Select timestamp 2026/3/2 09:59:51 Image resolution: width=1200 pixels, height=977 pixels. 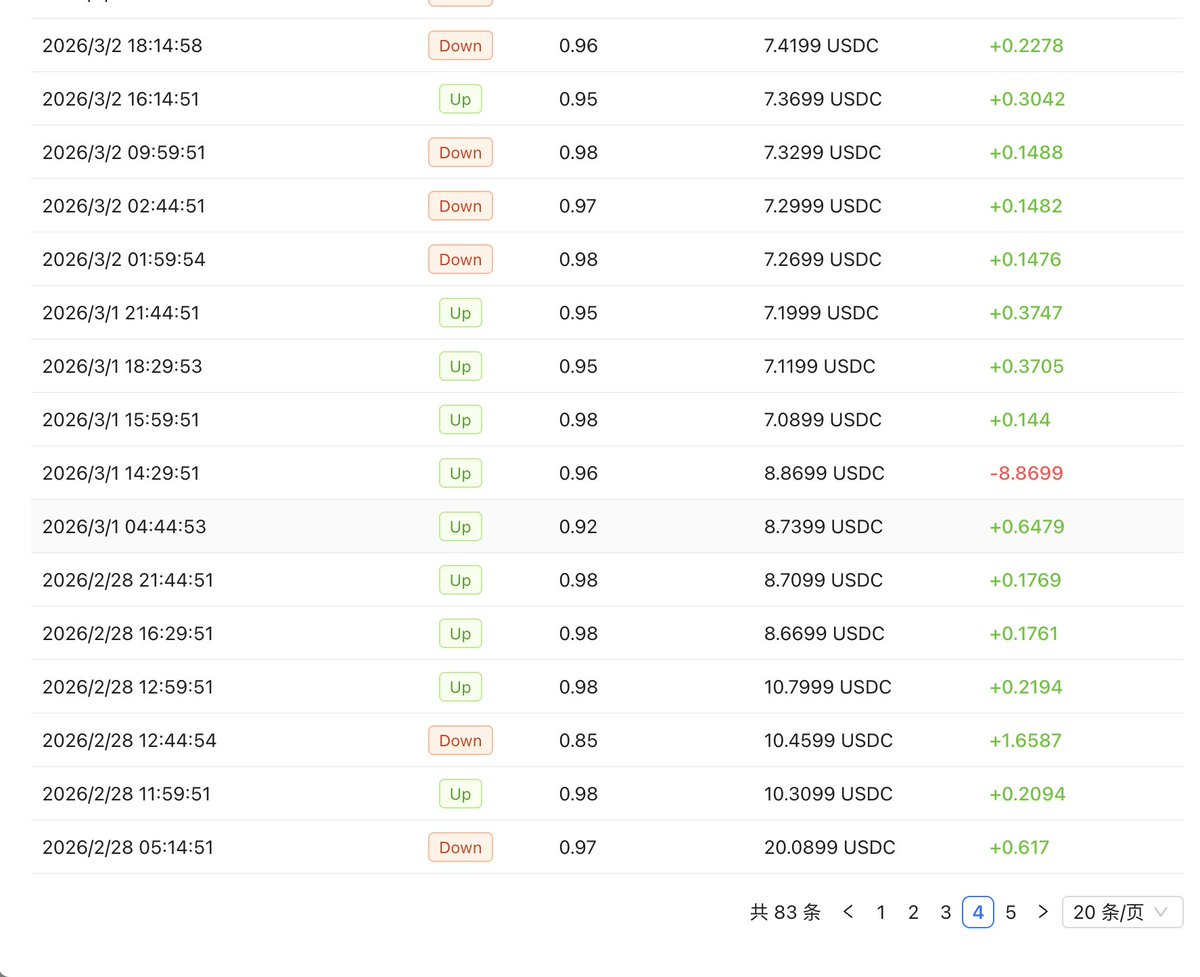tap(123, 152)
